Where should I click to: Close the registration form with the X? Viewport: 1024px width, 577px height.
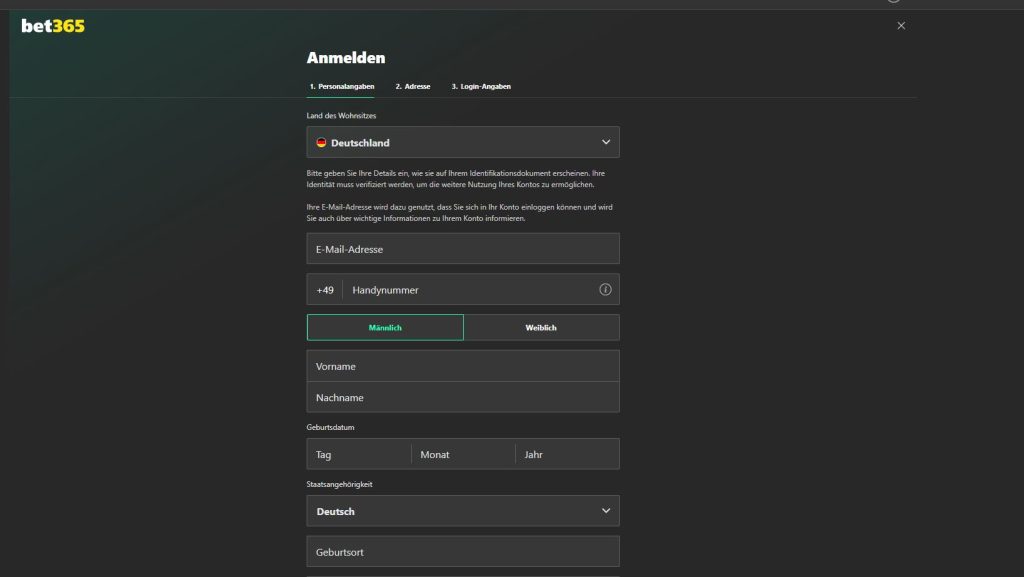901,26
